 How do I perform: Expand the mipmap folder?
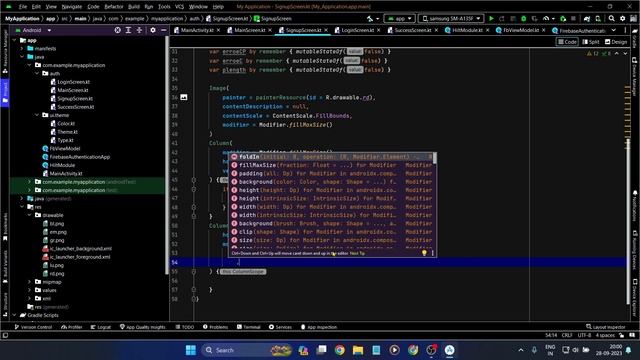point(30,282)
